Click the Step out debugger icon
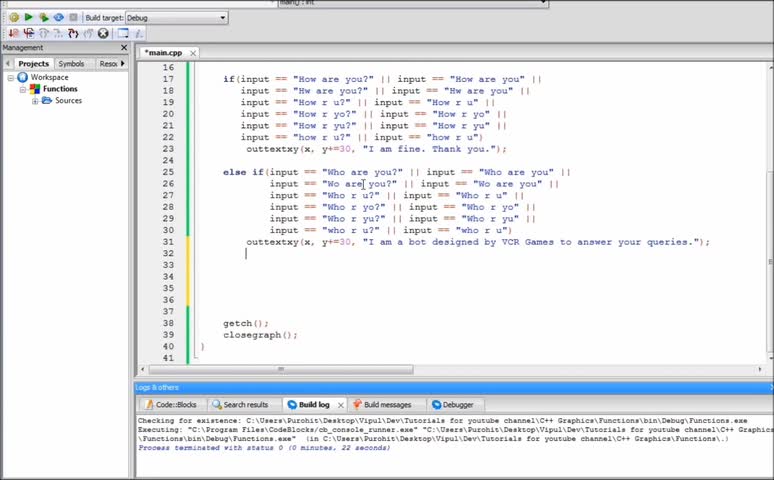Viewport: 774px width, 480px height. point(88,33)
